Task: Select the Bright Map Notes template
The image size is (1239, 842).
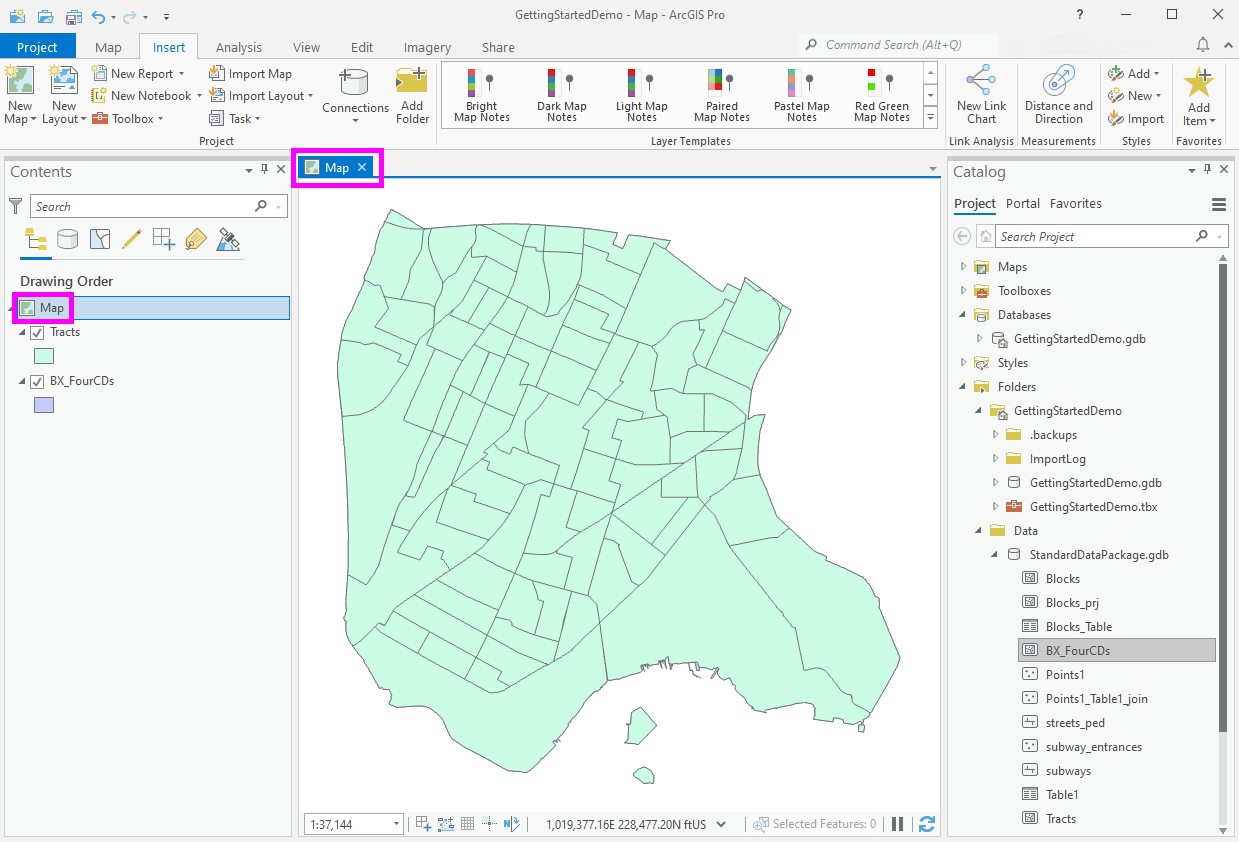Action: click(x=481, y=95)
